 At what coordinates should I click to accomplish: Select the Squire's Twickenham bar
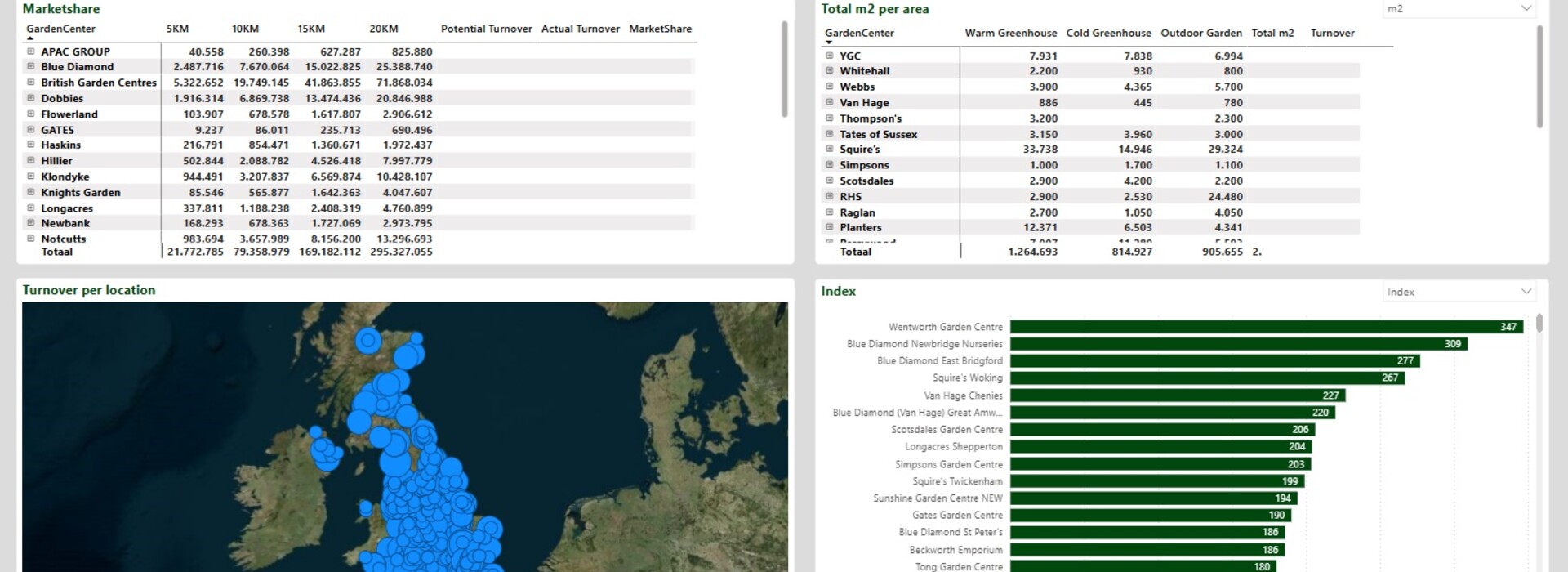point(1157,481)
